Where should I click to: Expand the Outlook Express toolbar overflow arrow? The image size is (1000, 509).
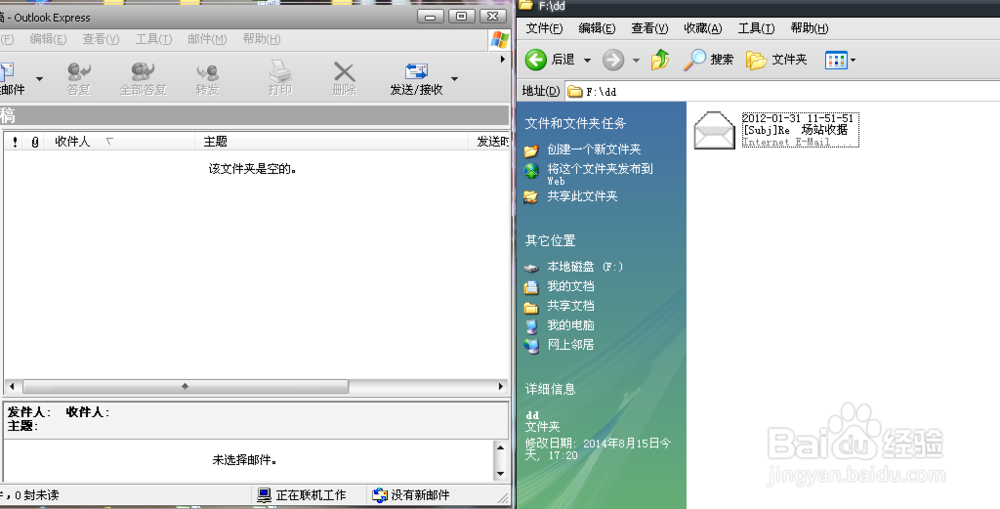click(503, 59)
